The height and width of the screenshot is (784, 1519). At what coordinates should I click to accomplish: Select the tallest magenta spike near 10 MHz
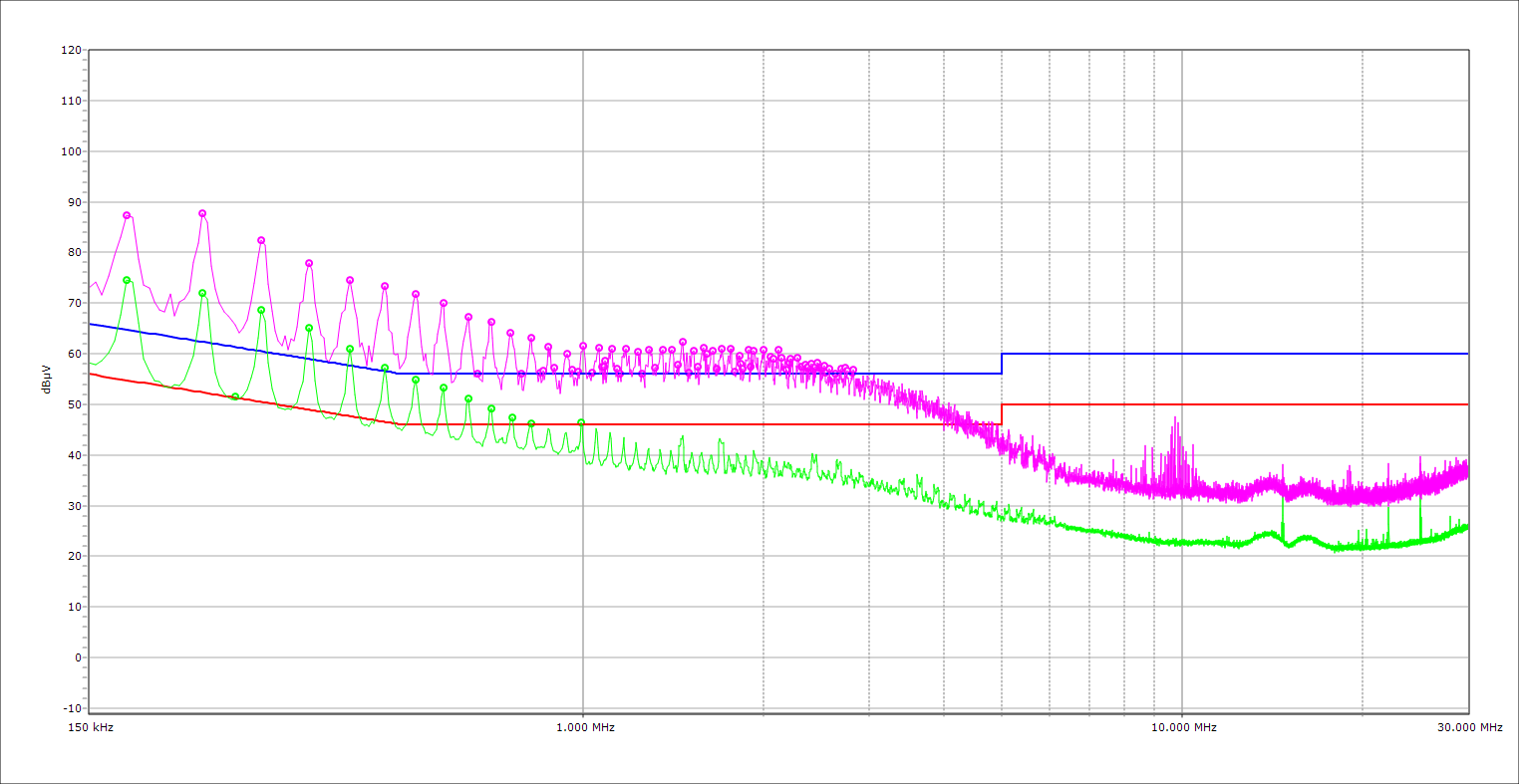pos(1175,418)
